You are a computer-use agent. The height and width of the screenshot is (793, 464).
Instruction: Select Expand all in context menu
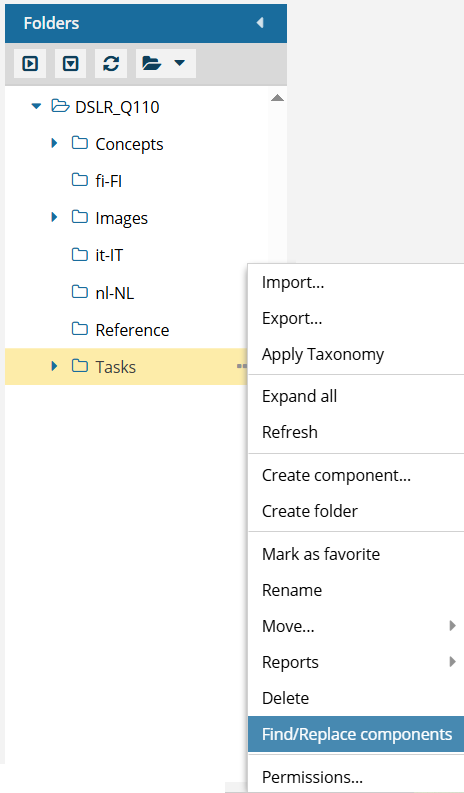coord(356,396)
